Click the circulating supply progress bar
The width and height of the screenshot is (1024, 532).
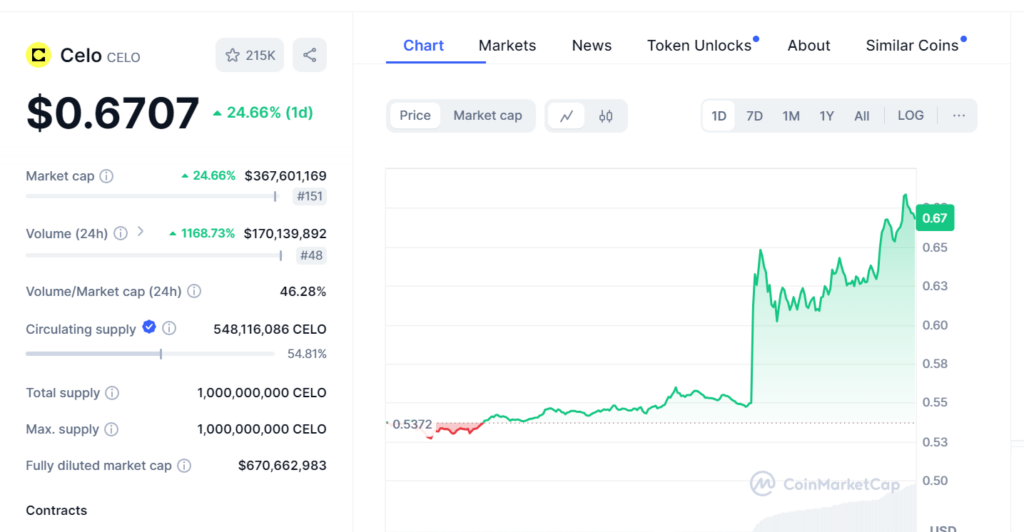[x=150, y=354]
